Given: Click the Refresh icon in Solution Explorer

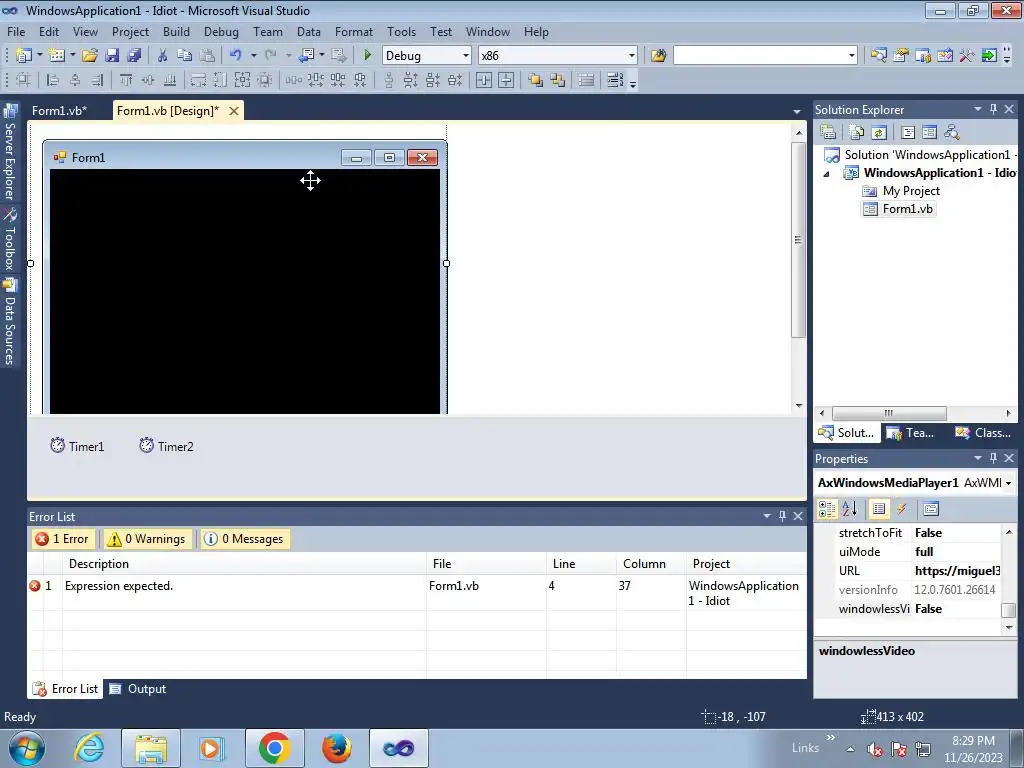Looking at the screenshot, I should [x=879, y=133].
